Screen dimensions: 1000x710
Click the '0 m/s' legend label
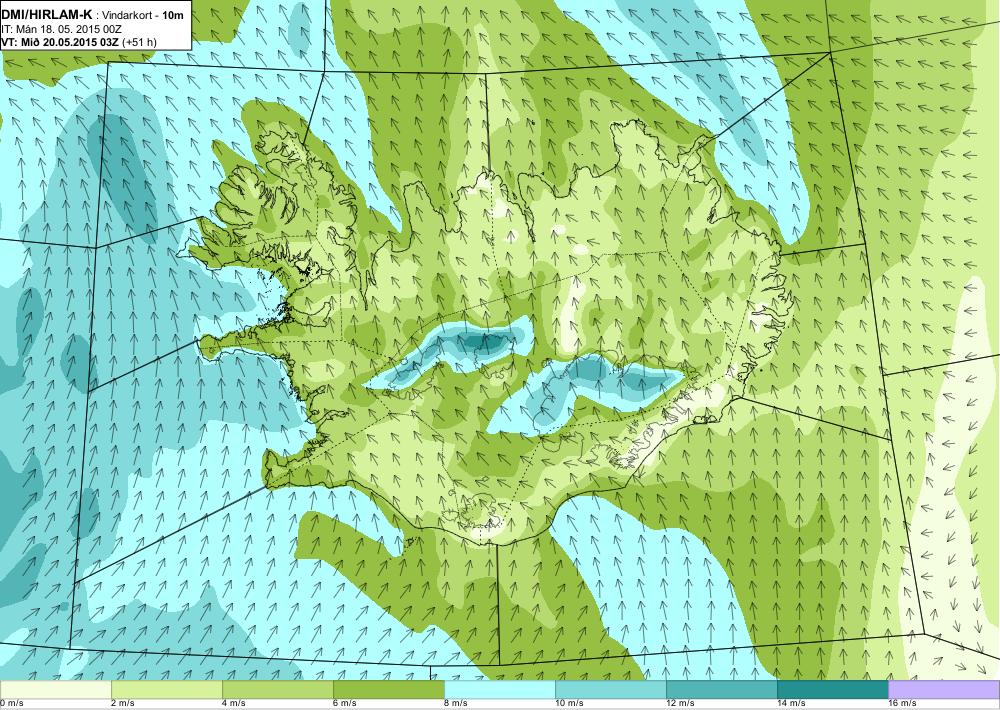(x=12, y=704)
